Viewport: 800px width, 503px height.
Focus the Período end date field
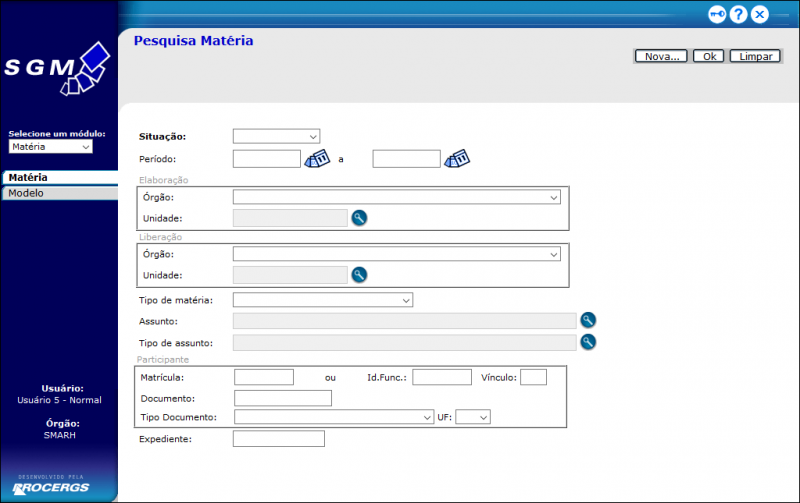[407, 159]
